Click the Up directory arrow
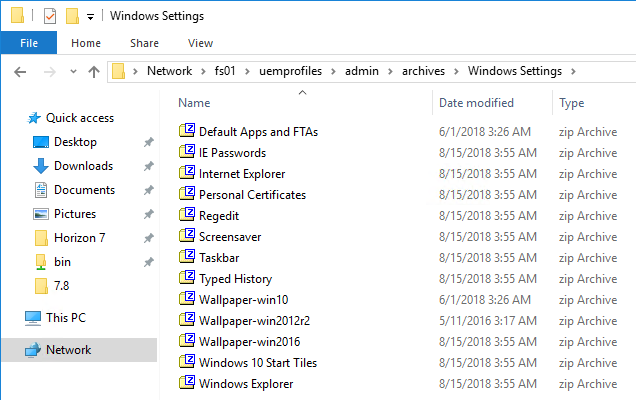The width and height of the screenshot is (636, 400). tap(94, 72)
